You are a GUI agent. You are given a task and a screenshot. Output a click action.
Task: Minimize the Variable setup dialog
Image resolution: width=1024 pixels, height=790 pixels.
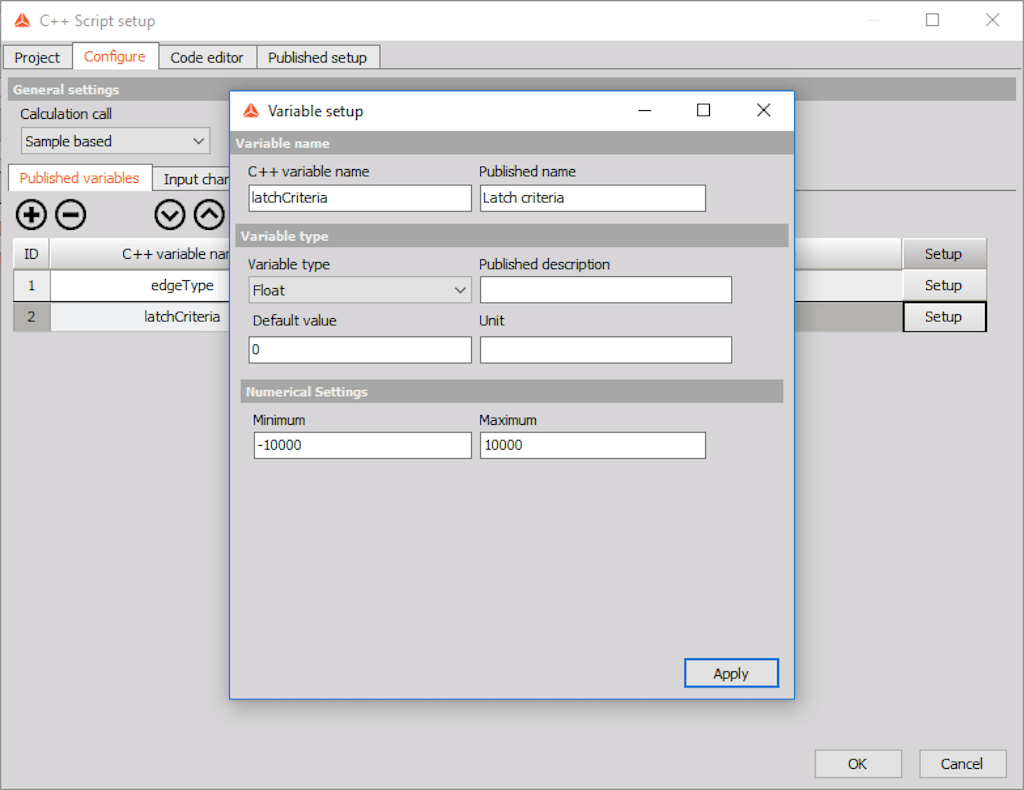tap(645, 110)
